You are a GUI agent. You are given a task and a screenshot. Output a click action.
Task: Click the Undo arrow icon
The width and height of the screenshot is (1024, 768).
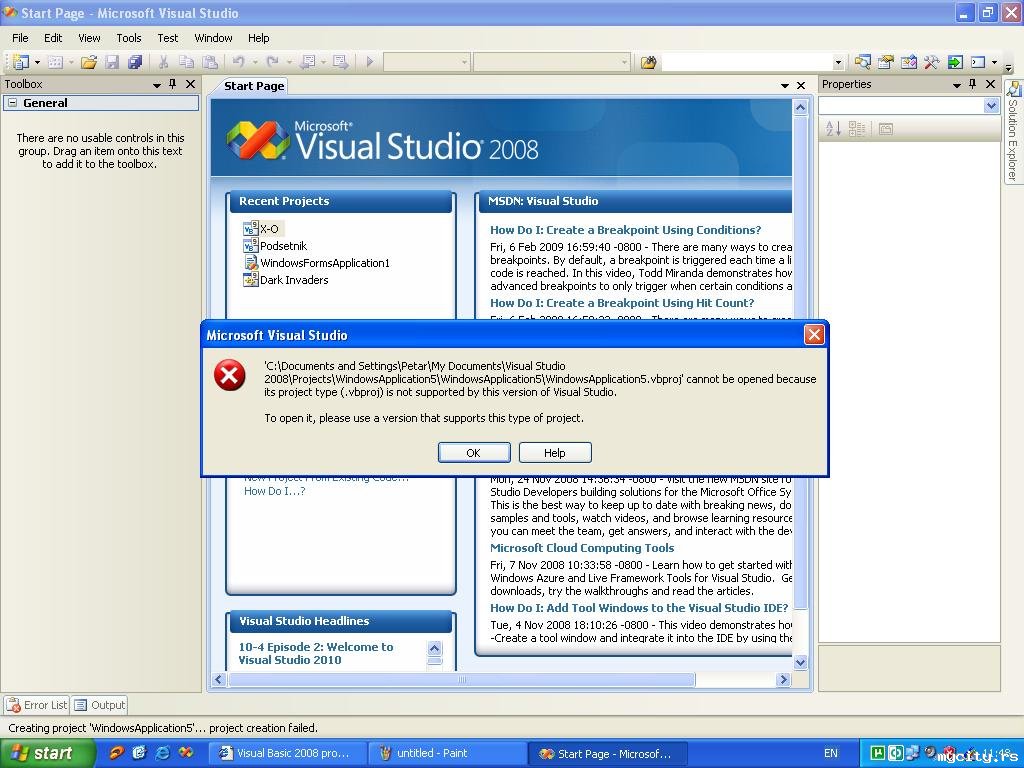click(x=238, y=62)
